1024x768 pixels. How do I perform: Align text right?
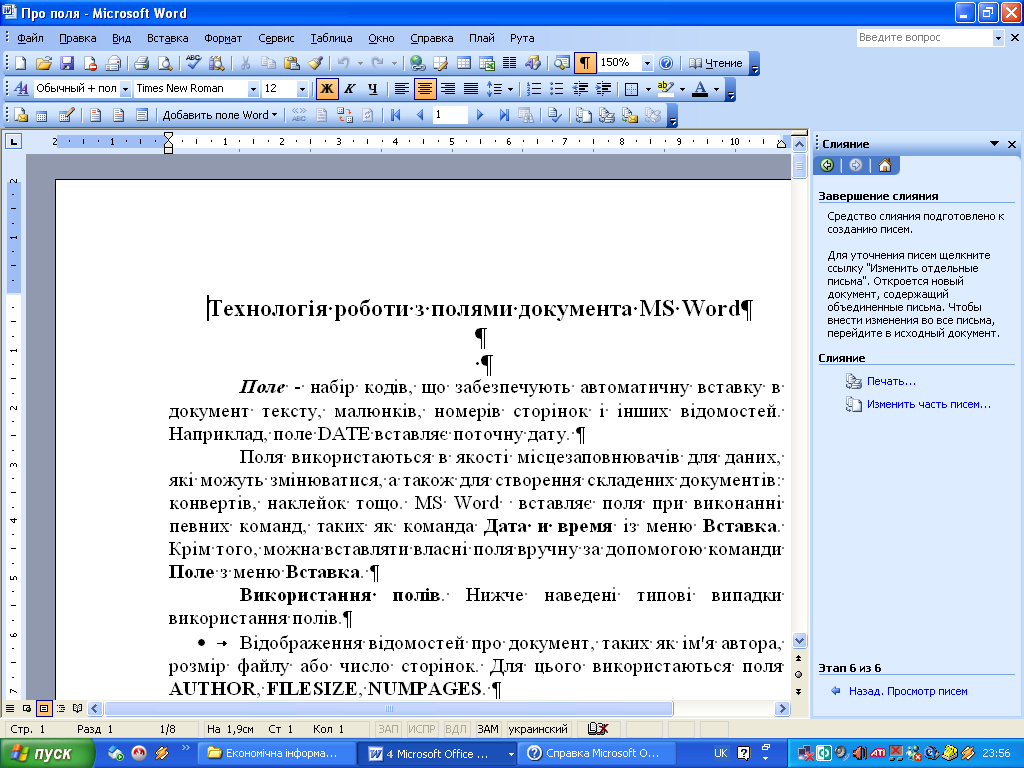coord(448,88)
